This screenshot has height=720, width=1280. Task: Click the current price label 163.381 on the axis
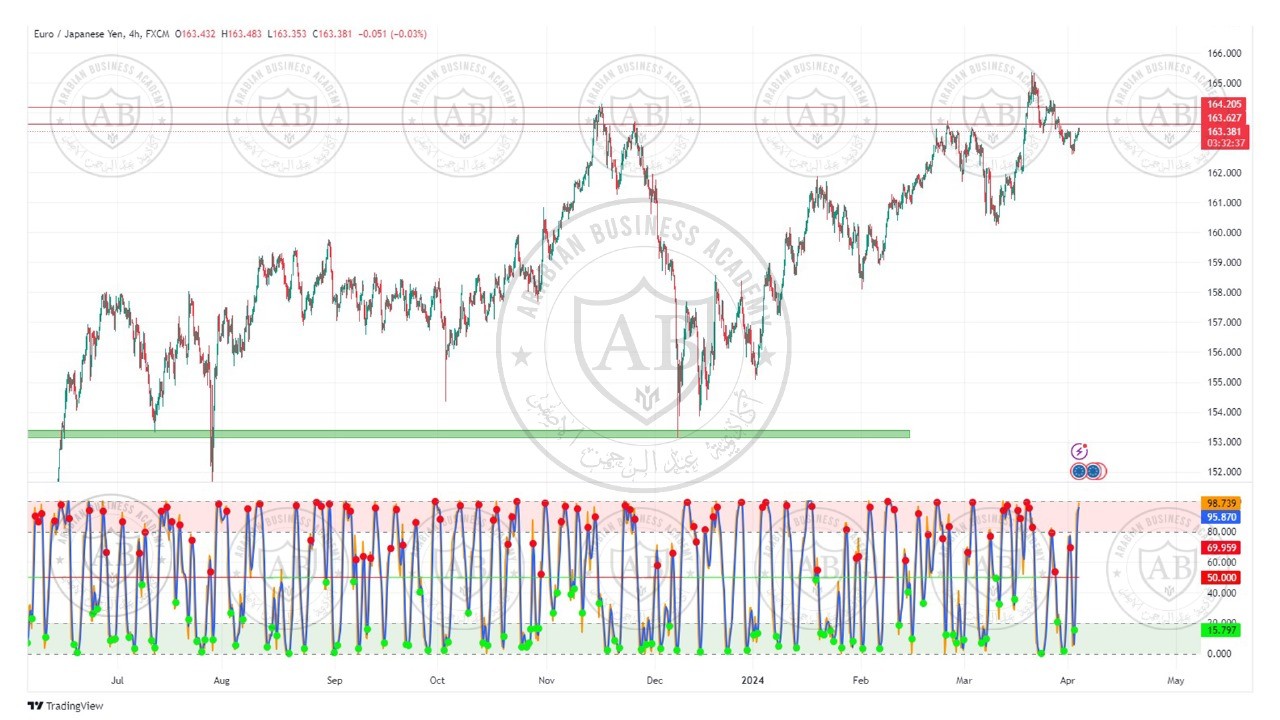[1224, 131]
